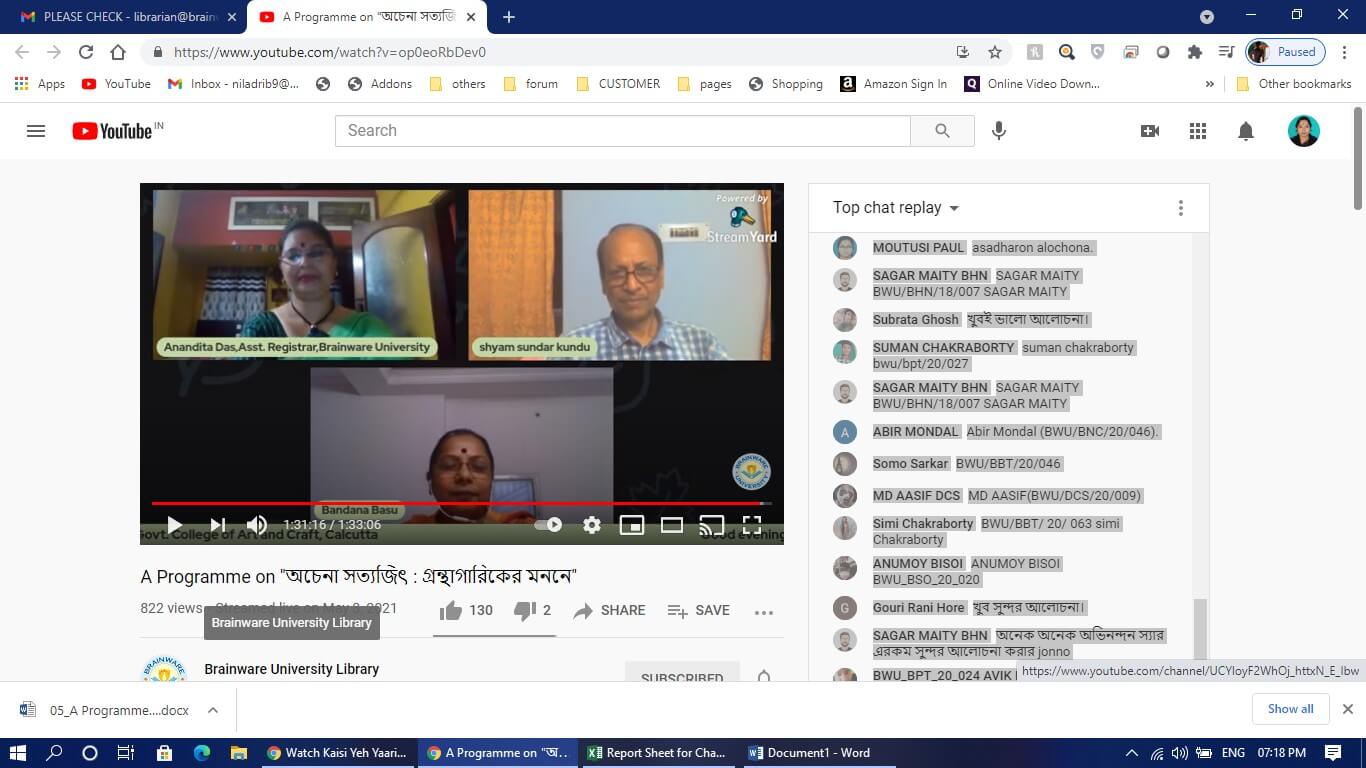
Task: Open video player settings gear
Action: click(592, 525)
